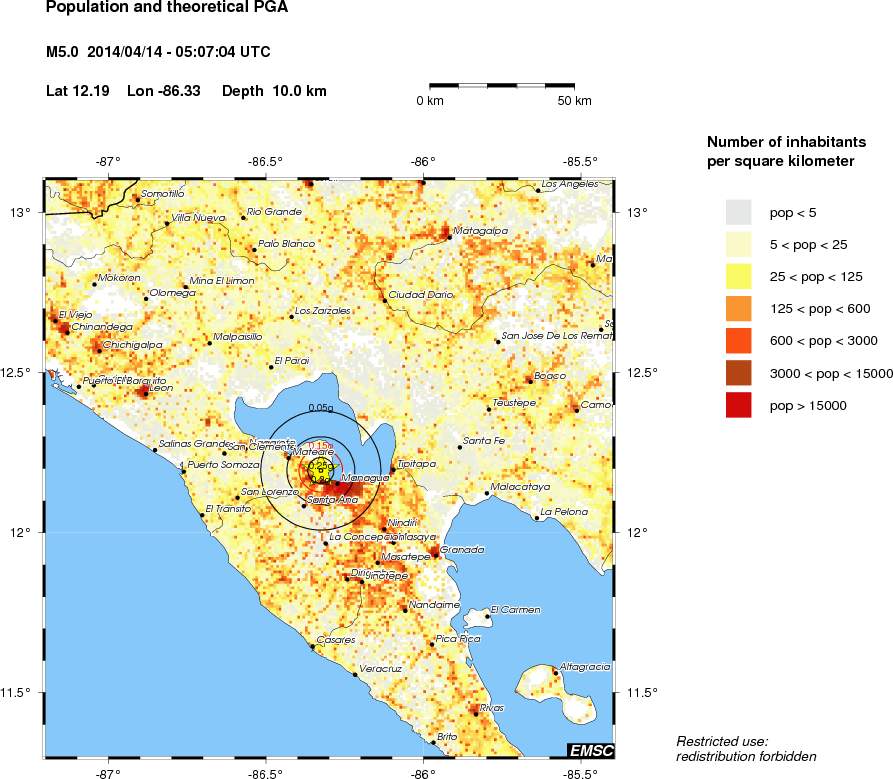Click the 50 km scale bar
Image resolution: width=893 pixels, height=779 pixels.
tap(502, 86)
